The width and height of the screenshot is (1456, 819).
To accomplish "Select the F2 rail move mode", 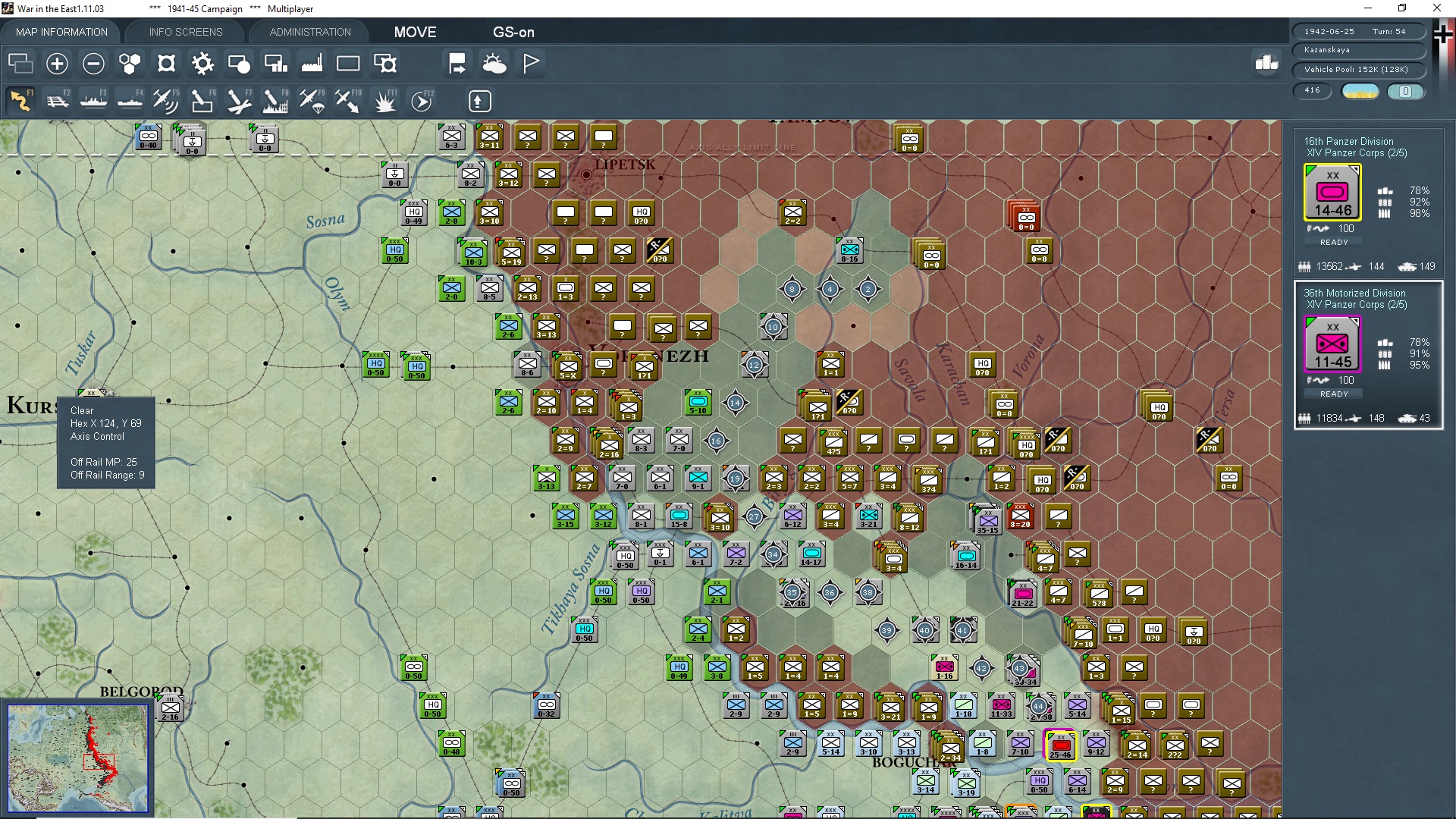I will pyautogui.click(x=58, y=101).
